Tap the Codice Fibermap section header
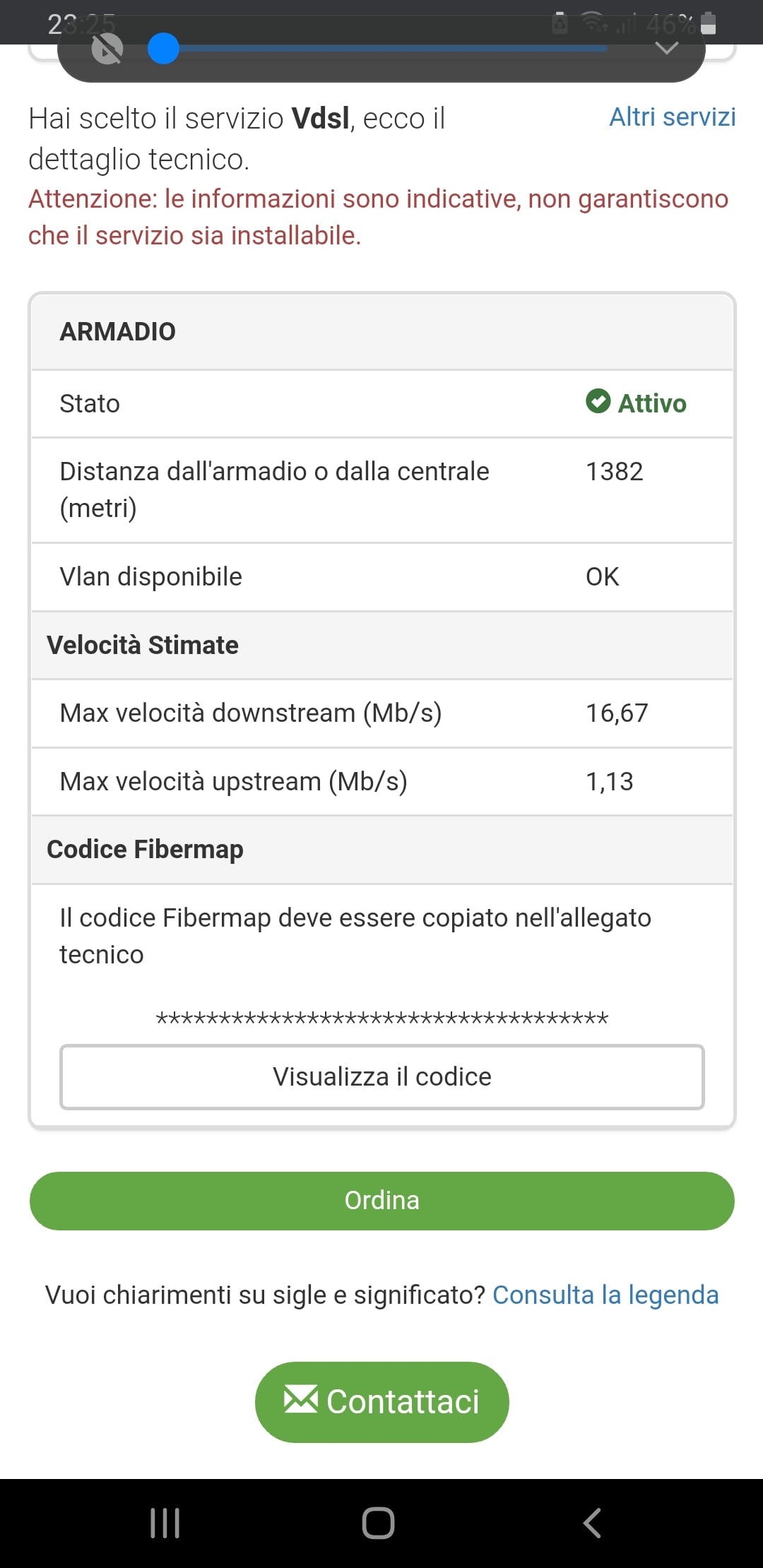 [145, 849]
